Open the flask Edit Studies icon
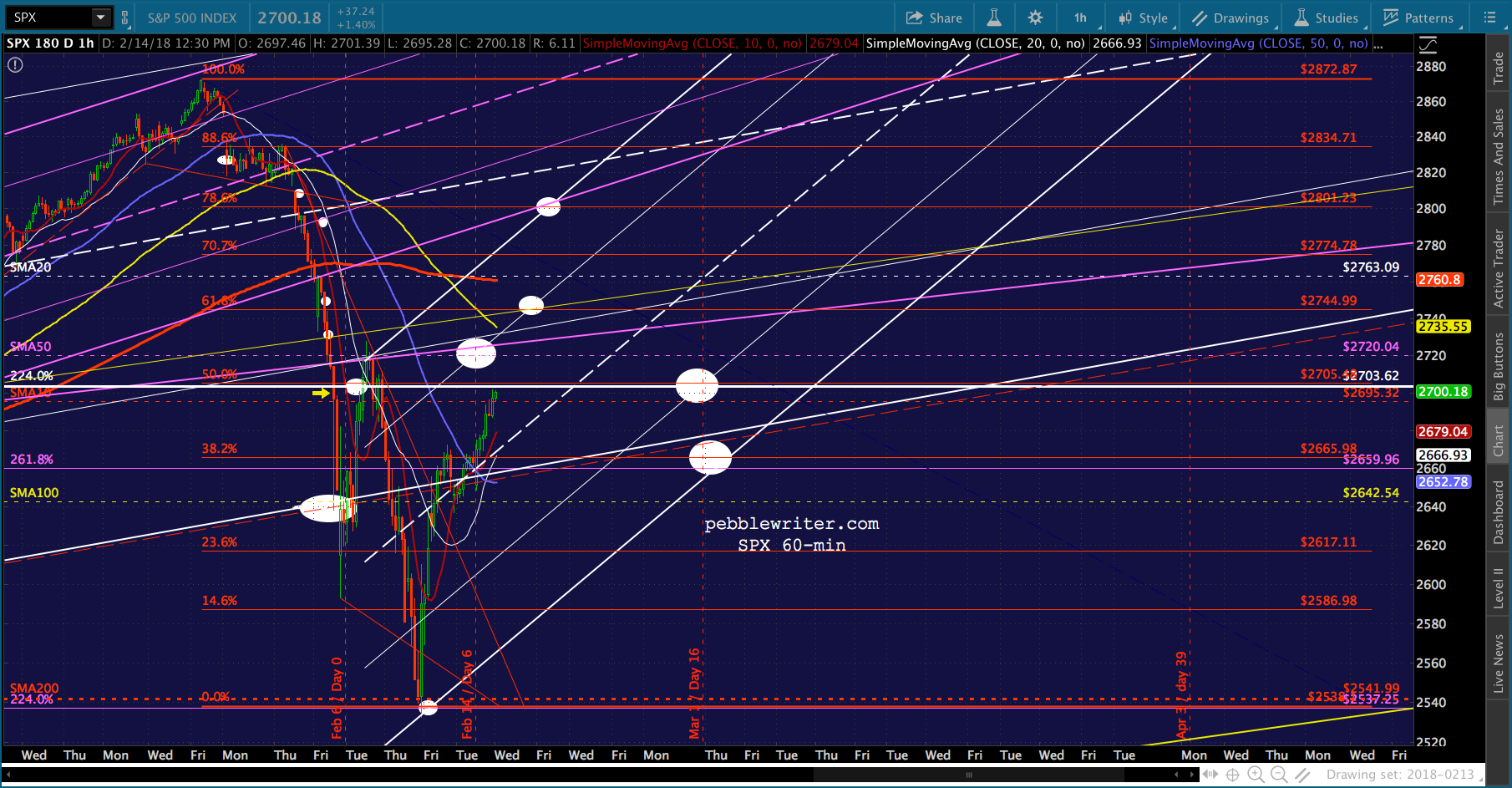 click(x=994, y=18)
